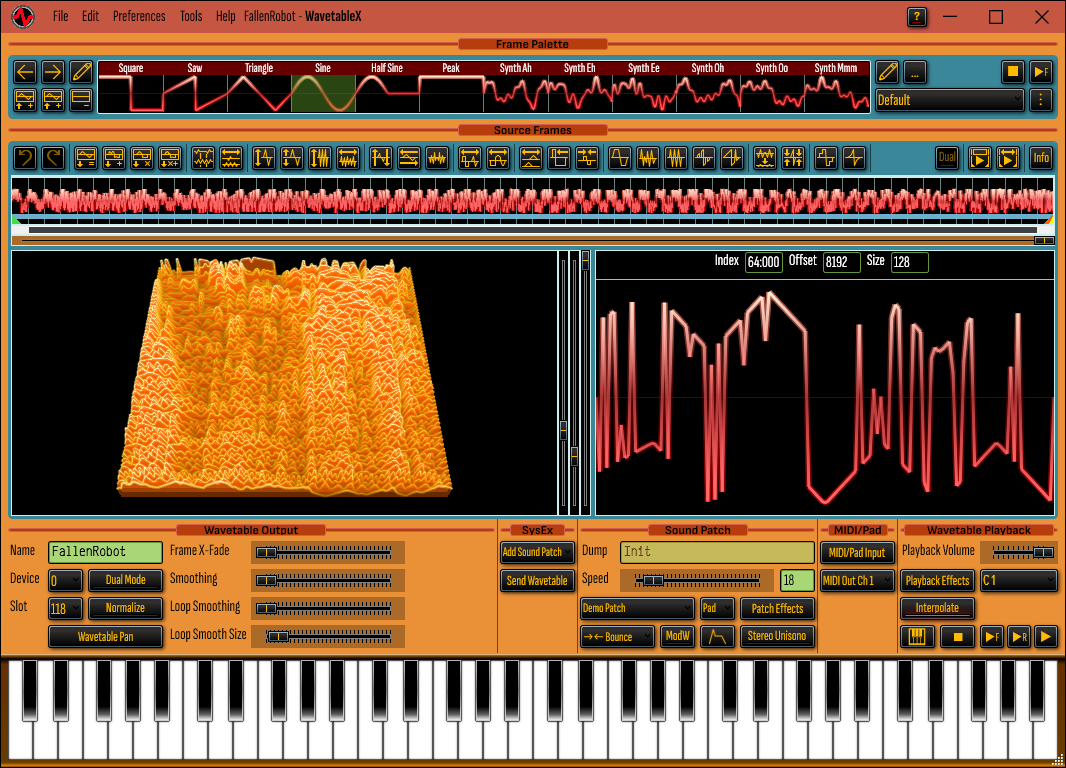Open the Pad dropdown

tap(717, 608)
